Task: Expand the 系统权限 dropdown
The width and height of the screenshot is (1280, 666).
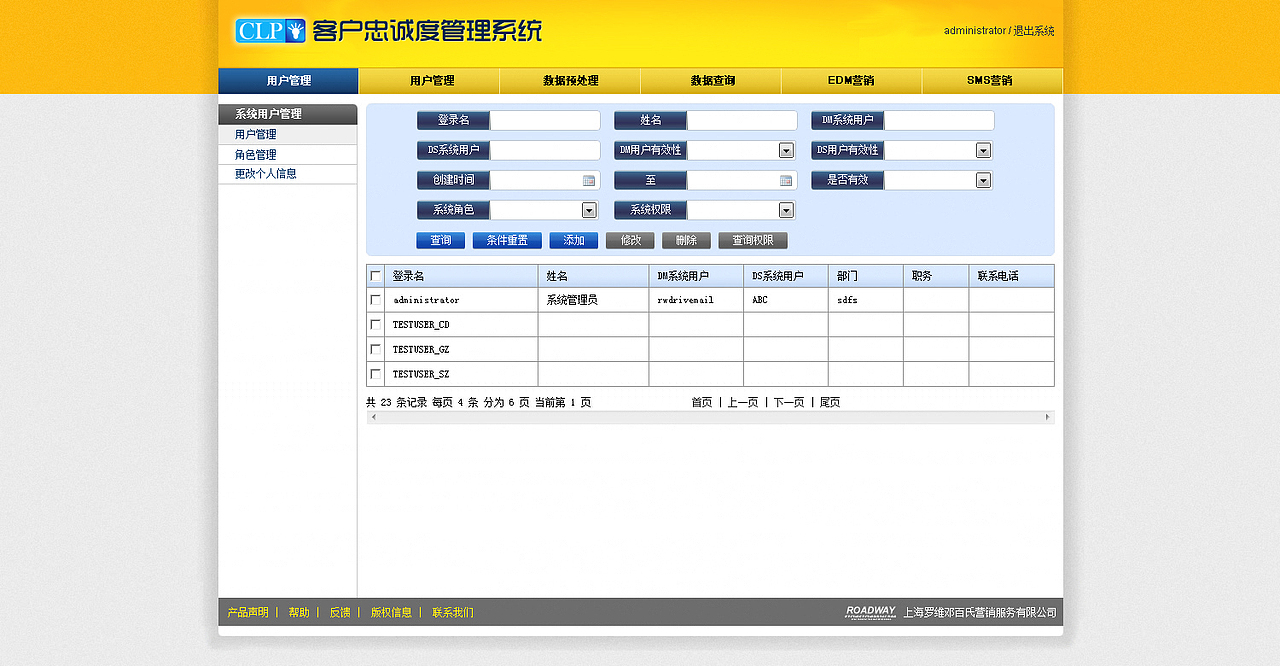Action: coord(786,211)
